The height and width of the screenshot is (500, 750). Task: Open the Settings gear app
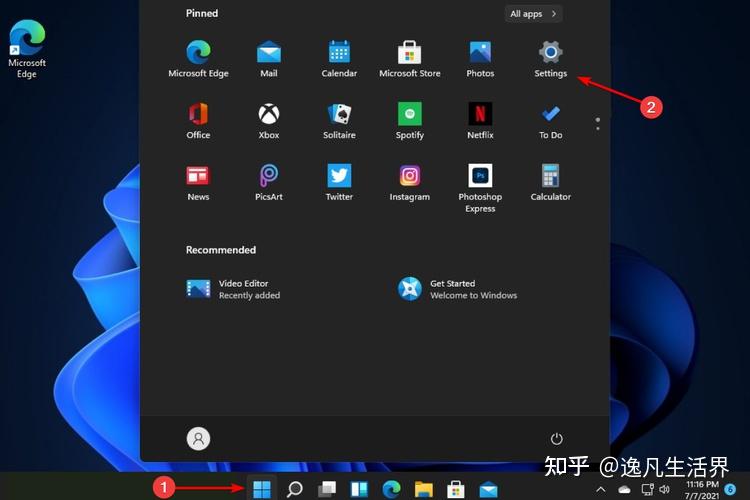click(x=550, y=59)
